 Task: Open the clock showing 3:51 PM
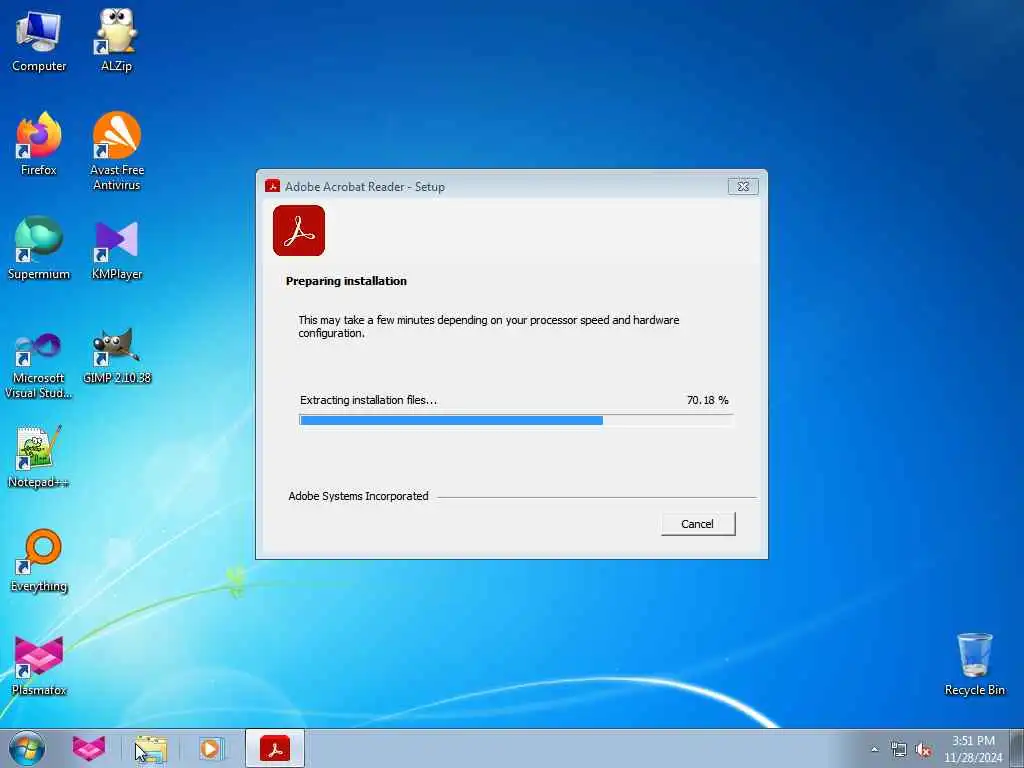(x=973, y=749)
